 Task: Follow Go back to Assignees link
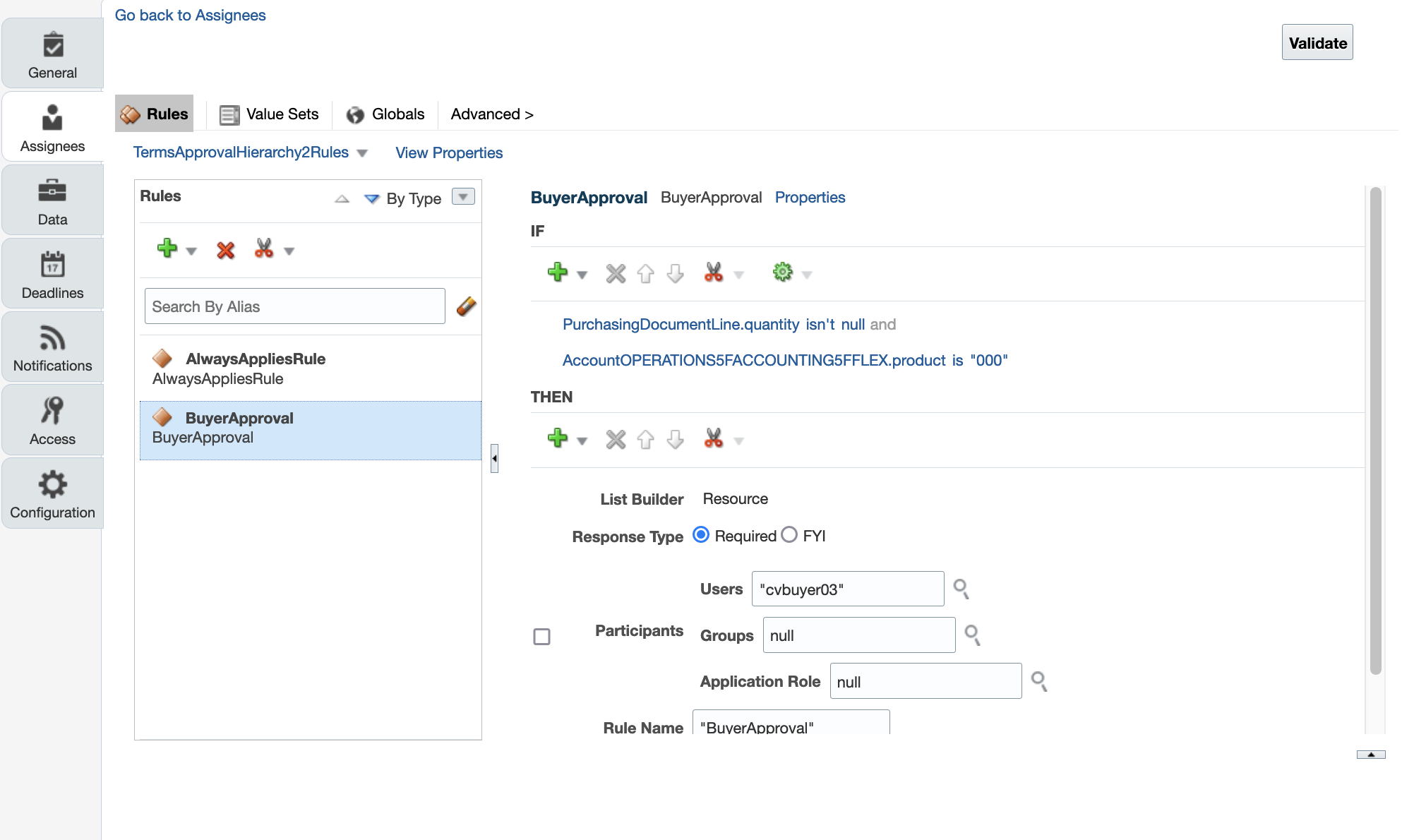click(x=190, y=16)
